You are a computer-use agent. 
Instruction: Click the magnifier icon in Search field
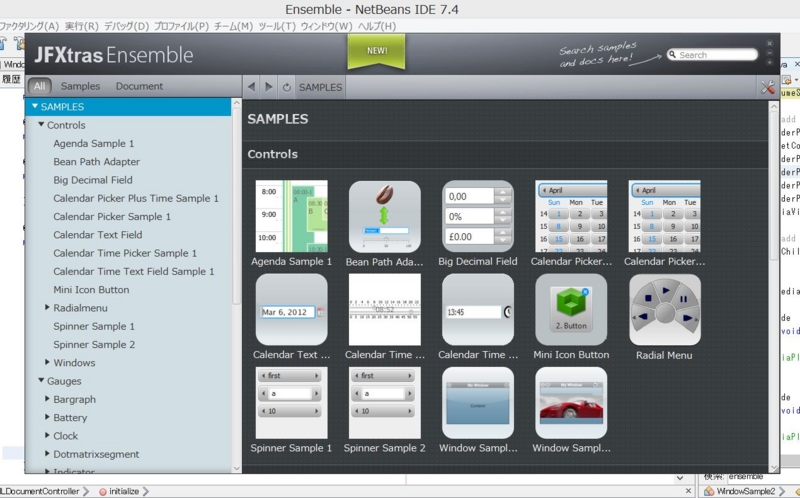[x=672, y=54]
